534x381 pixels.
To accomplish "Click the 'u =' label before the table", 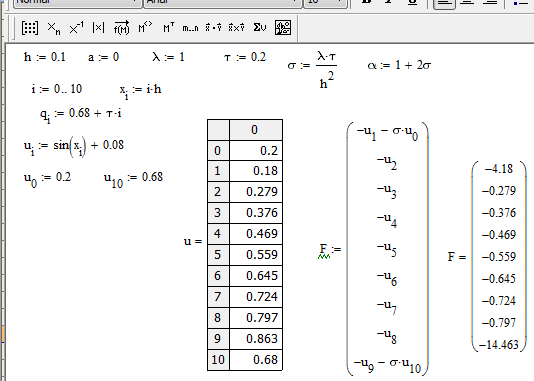I will click(193, 241).
